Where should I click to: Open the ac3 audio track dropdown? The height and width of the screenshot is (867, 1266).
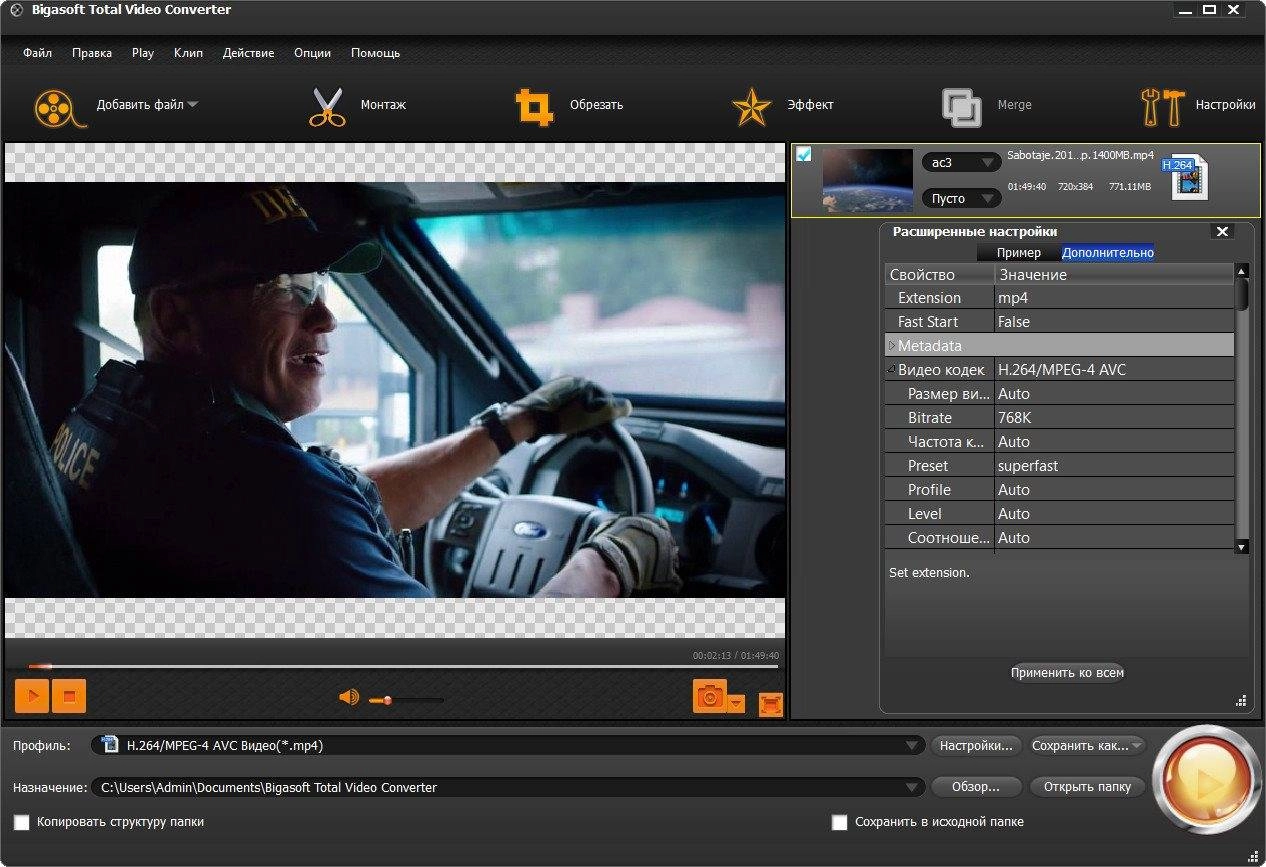(961, 162)
